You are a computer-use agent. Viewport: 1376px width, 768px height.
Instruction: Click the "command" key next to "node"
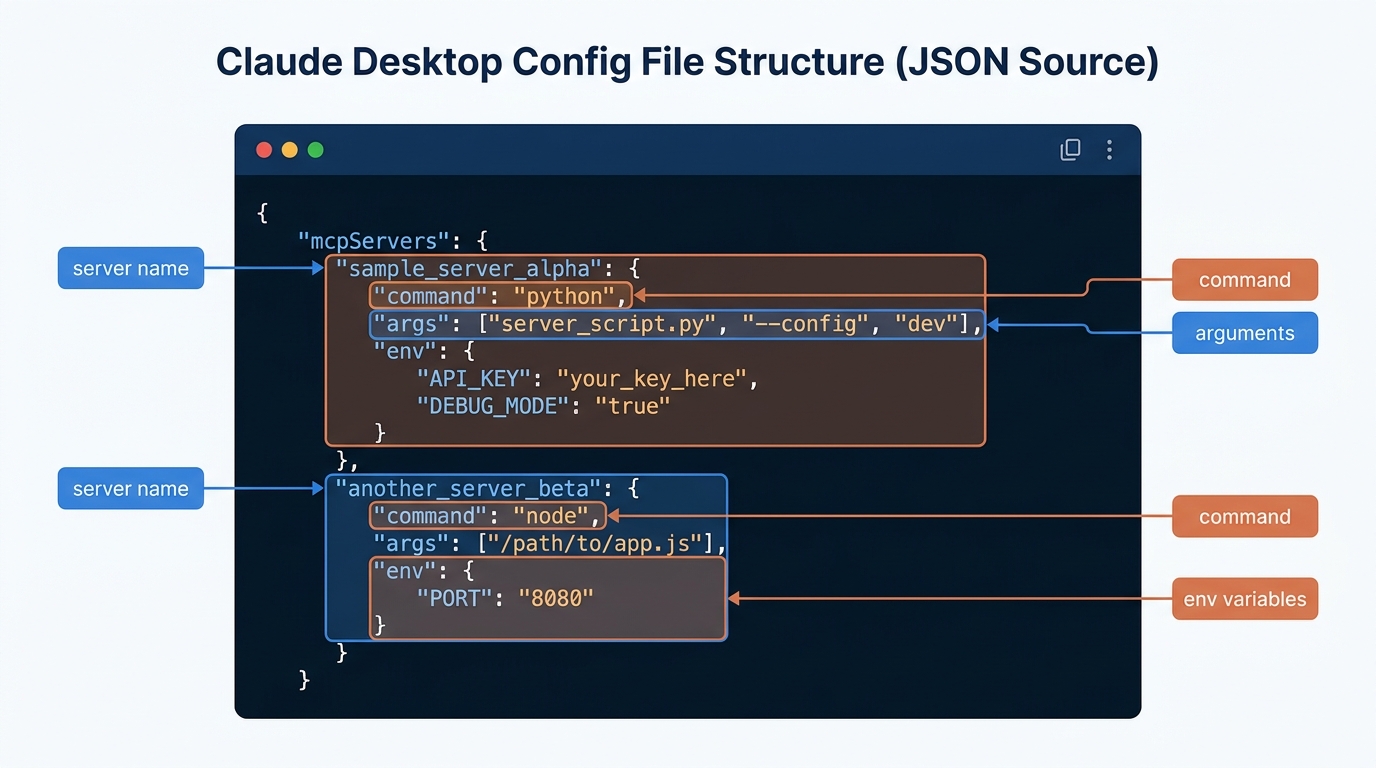click(431, 516)
